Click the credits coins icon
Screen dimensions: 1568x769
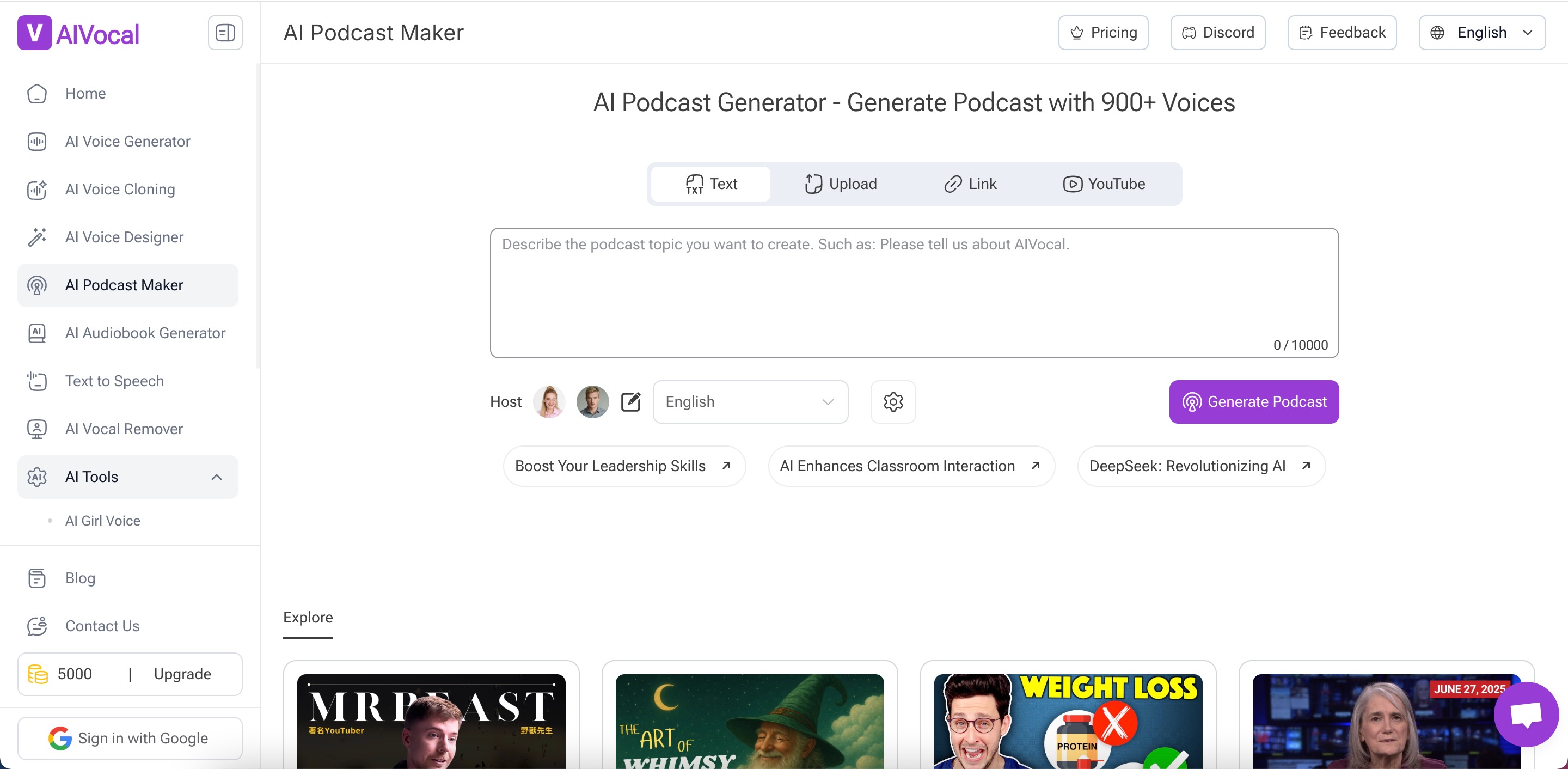(x=38, y=674)
